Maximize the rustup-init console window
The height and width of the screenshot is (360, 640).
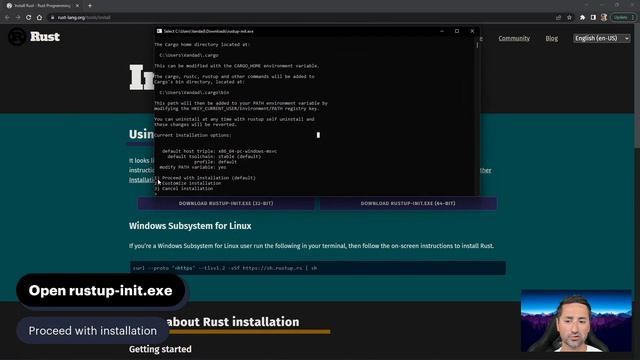[x=457, y=31]
